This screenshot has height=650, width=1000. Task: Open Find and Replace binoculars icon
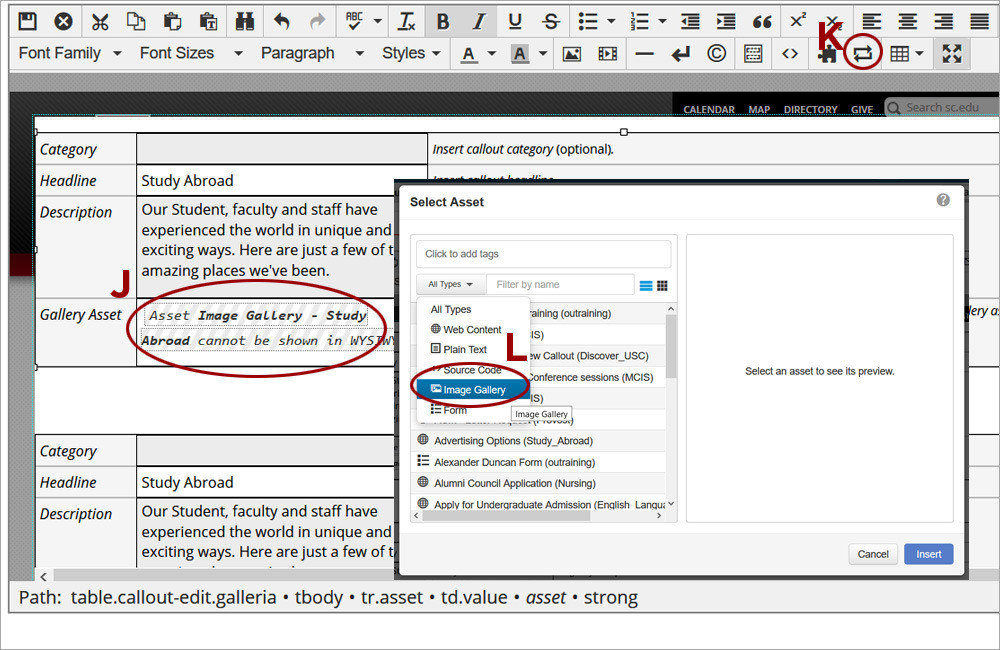[x=245, y=22]
